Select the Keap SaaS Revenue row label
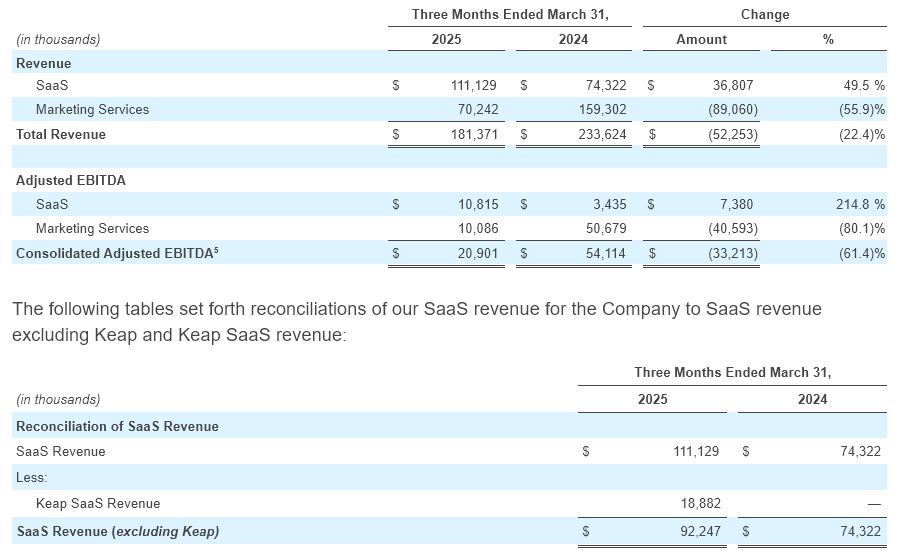 (98, 504)
